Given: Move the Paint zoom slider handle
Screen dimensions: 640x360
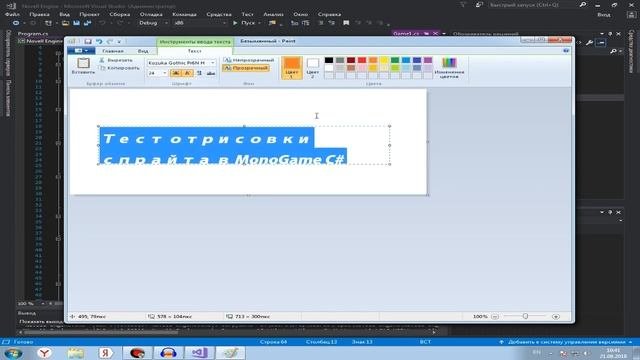Looking at the screenshot, I should [x=525, y=316].
